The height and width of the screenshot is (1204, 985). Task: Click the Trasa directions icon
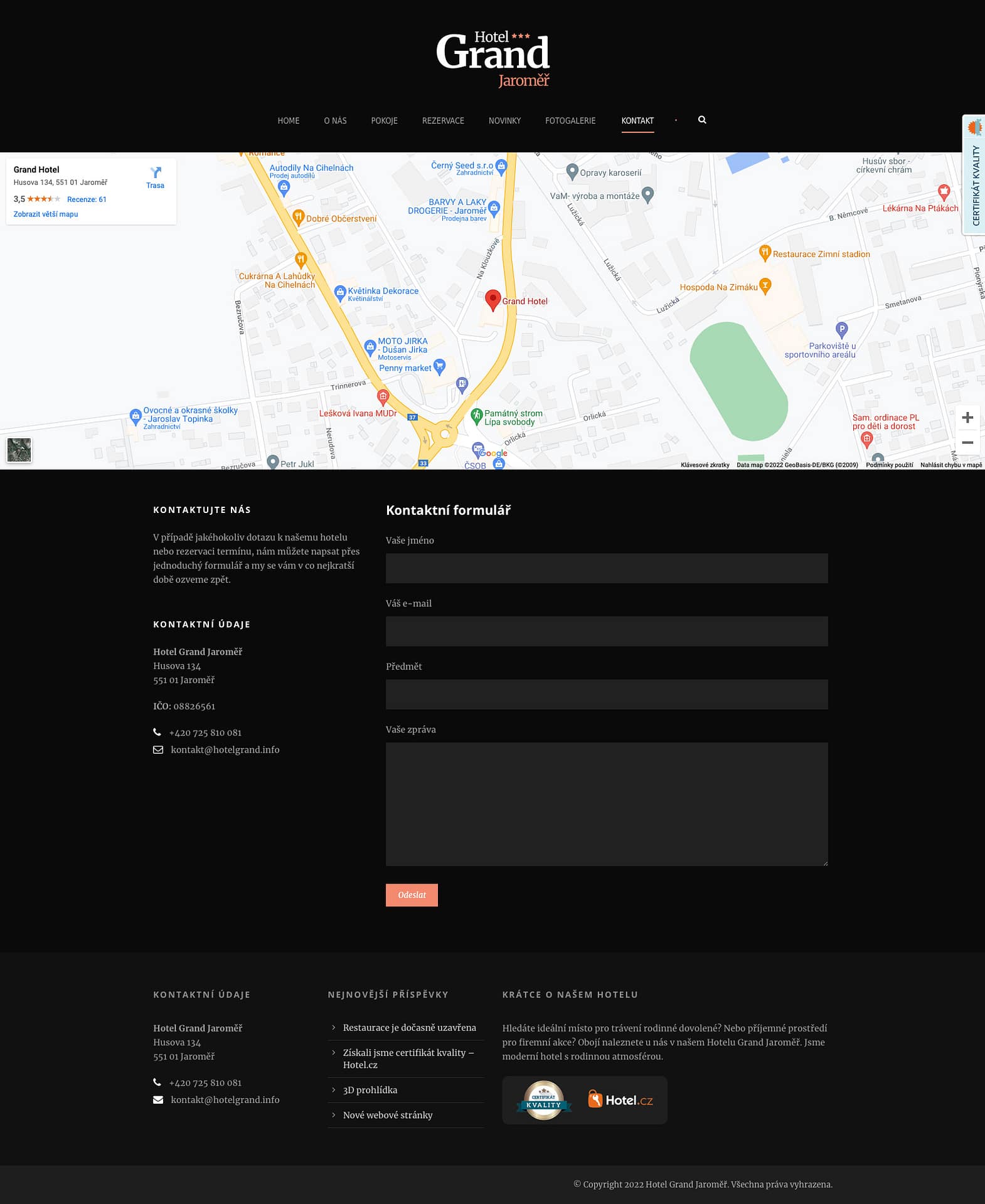[x=156, y=172]
